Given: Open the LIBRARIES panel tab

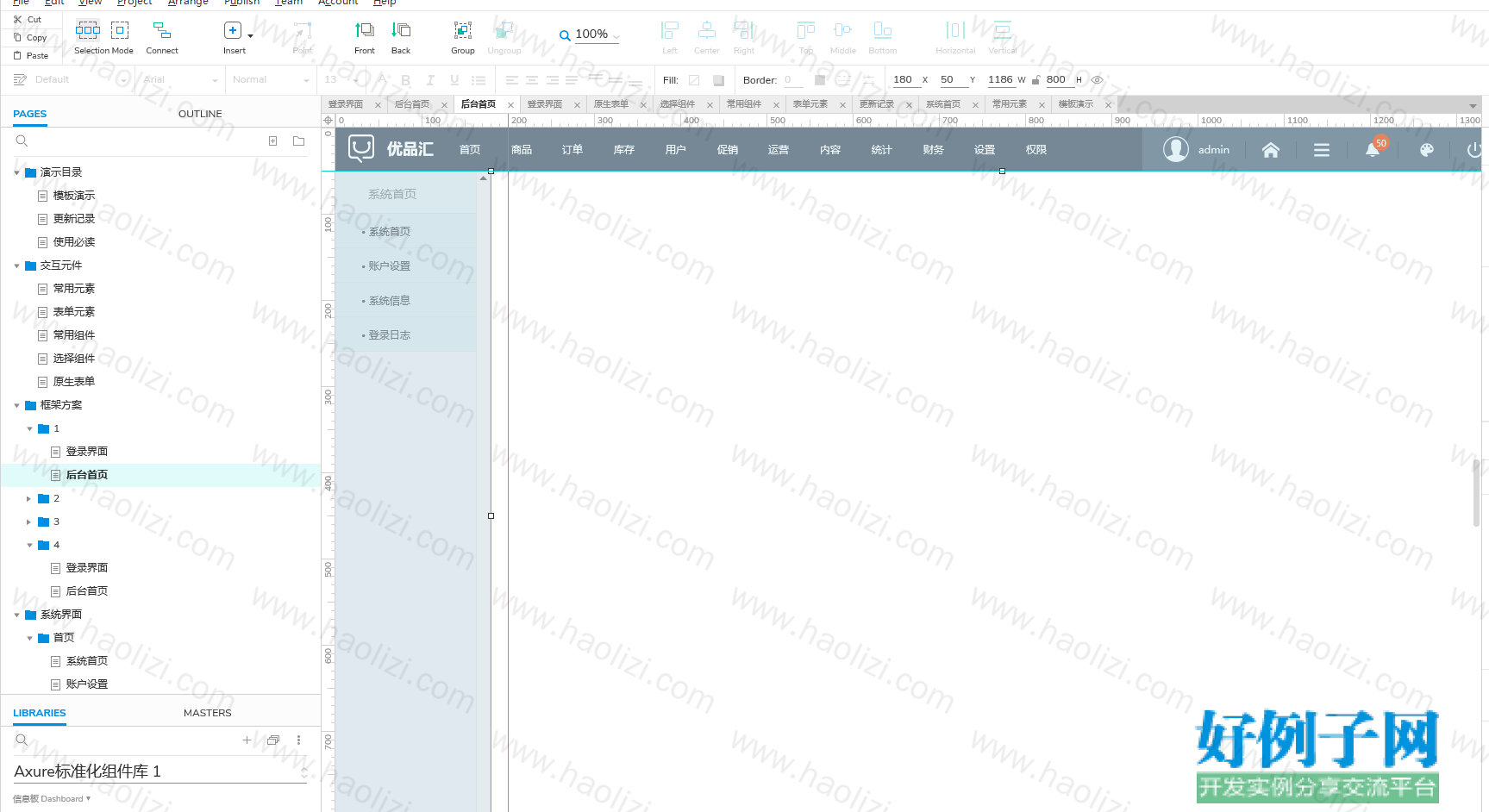Looking at the screenshot, I should pos(40,713).
